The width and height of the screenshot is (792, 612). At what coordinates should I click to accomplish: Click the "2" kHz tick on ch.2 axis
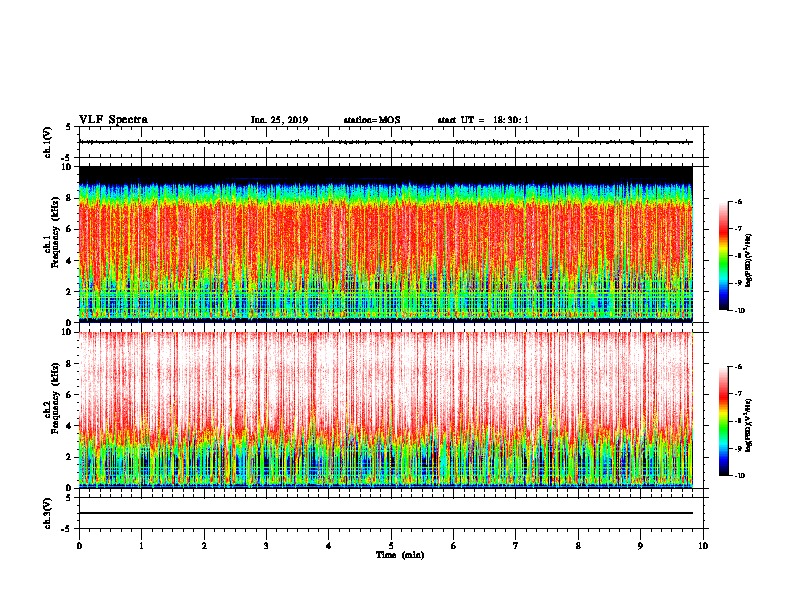[69, 457]
